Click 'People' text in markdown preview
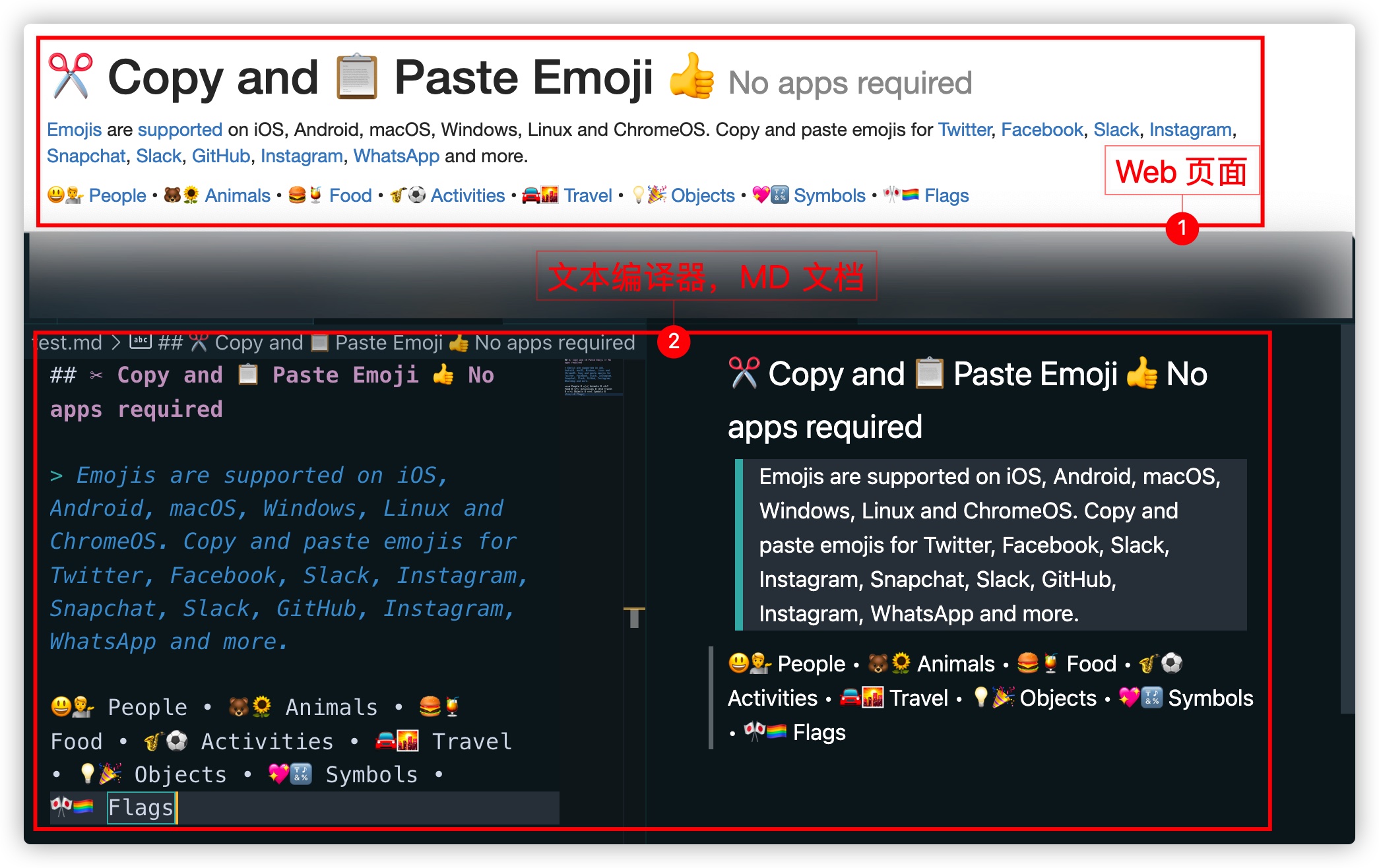1379x868 pixels. 811,664
